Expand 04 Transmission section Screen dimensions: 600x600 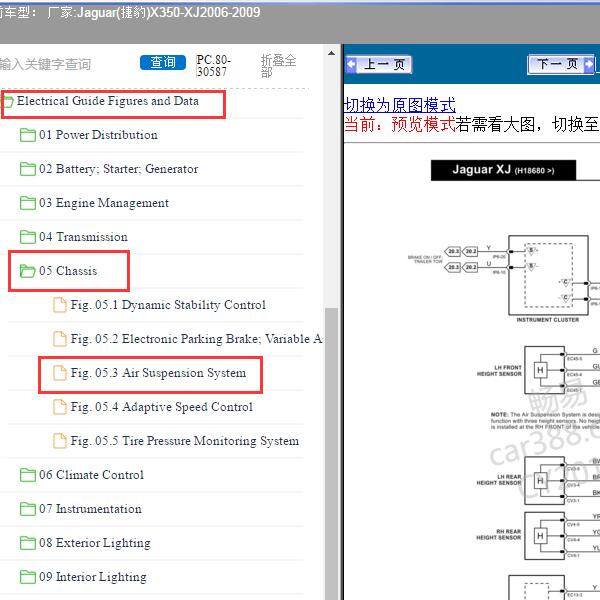(83, 237)
